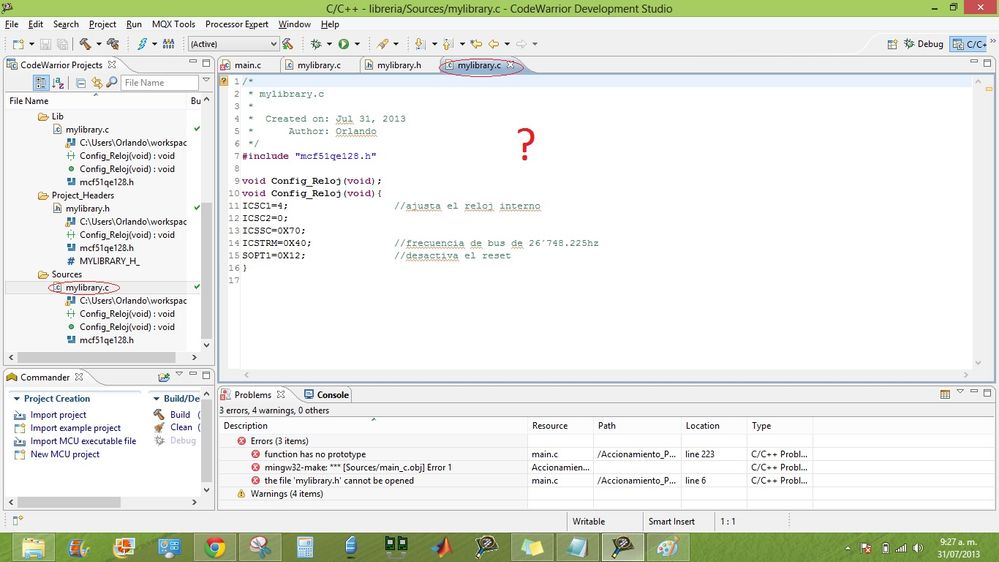This screenshot has height=562, width=999.
Task: Select mylibrary.c under the Lib folder
Action: pyautogui.click(x=87, y=129)
